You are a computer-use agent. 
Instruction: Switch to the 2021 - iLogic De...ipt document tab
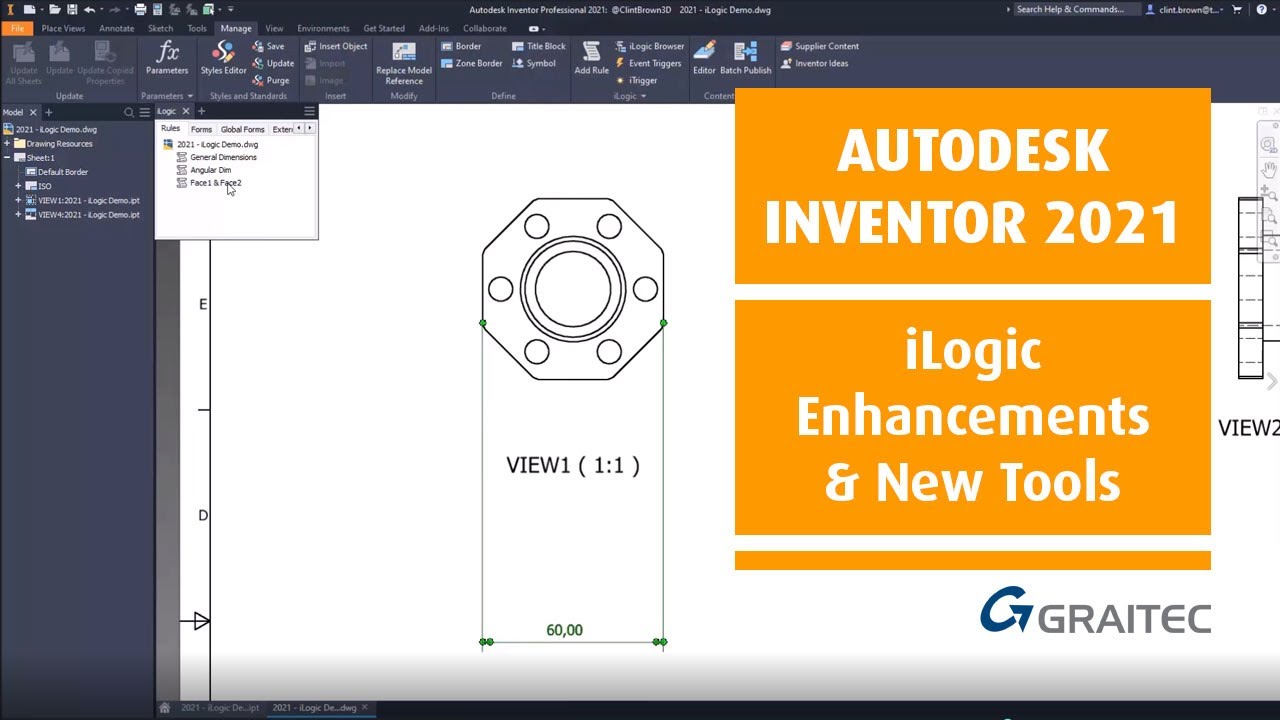220,708
